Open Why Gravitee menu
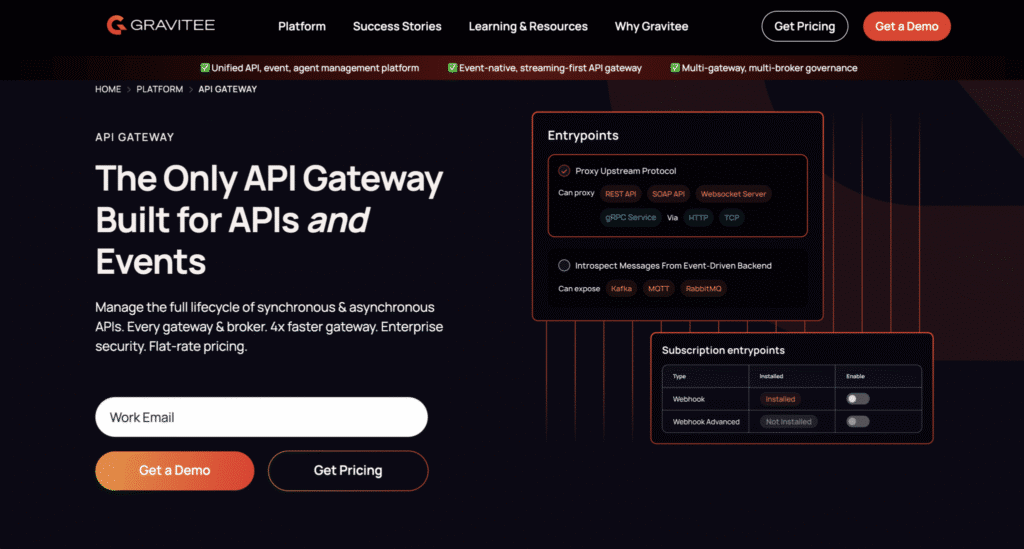Viewport: 1024px width, 549px height. coord(651,26)
